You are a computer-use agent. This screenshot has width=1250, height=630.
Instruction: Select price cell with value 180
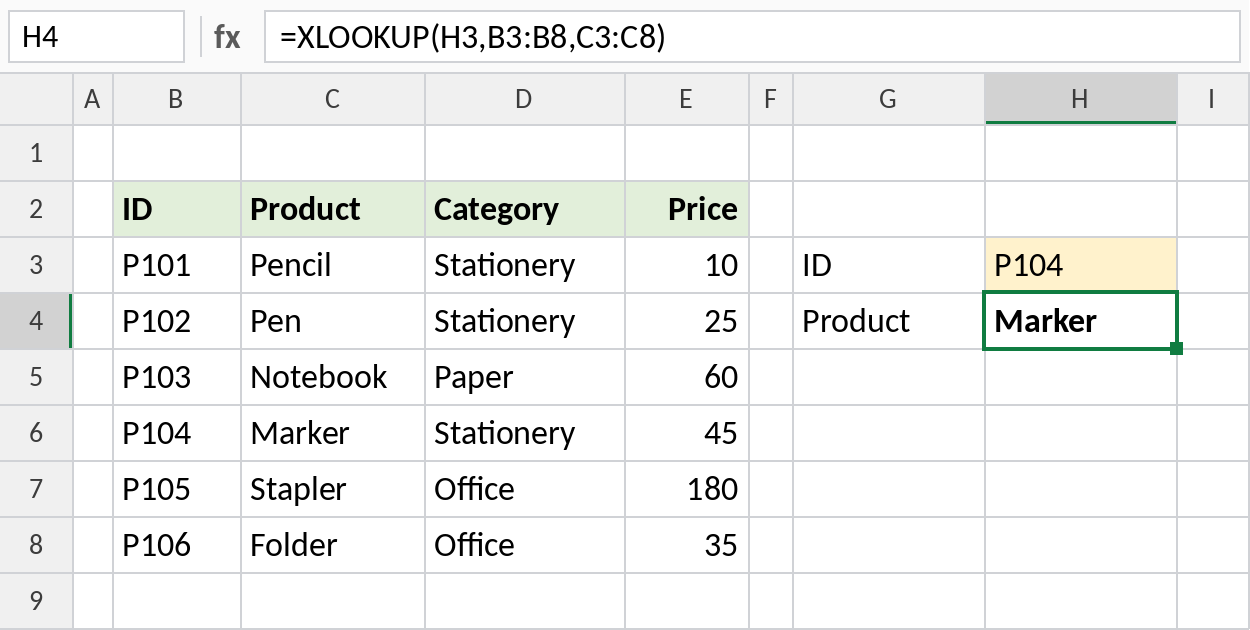[687, 489]
